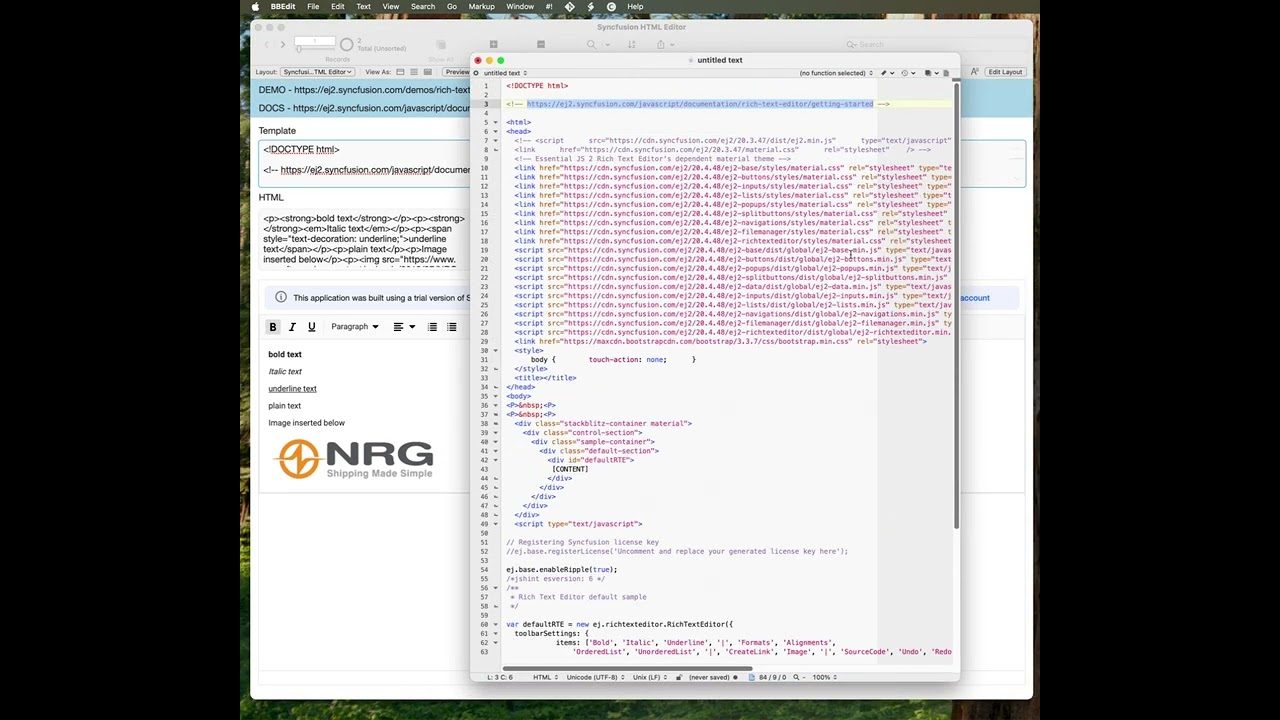Screen dimensions: 1280x720
Task: Click the vertical scrollbar in BBEdit window
Action: pos(956,305)
